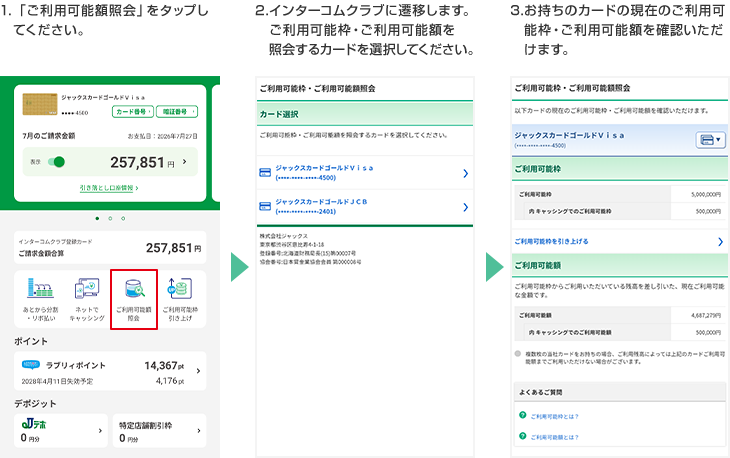The image size is (730, 458).
Task: Open billing details chevron beside 257,851円
Action: [x=185, y=162]
